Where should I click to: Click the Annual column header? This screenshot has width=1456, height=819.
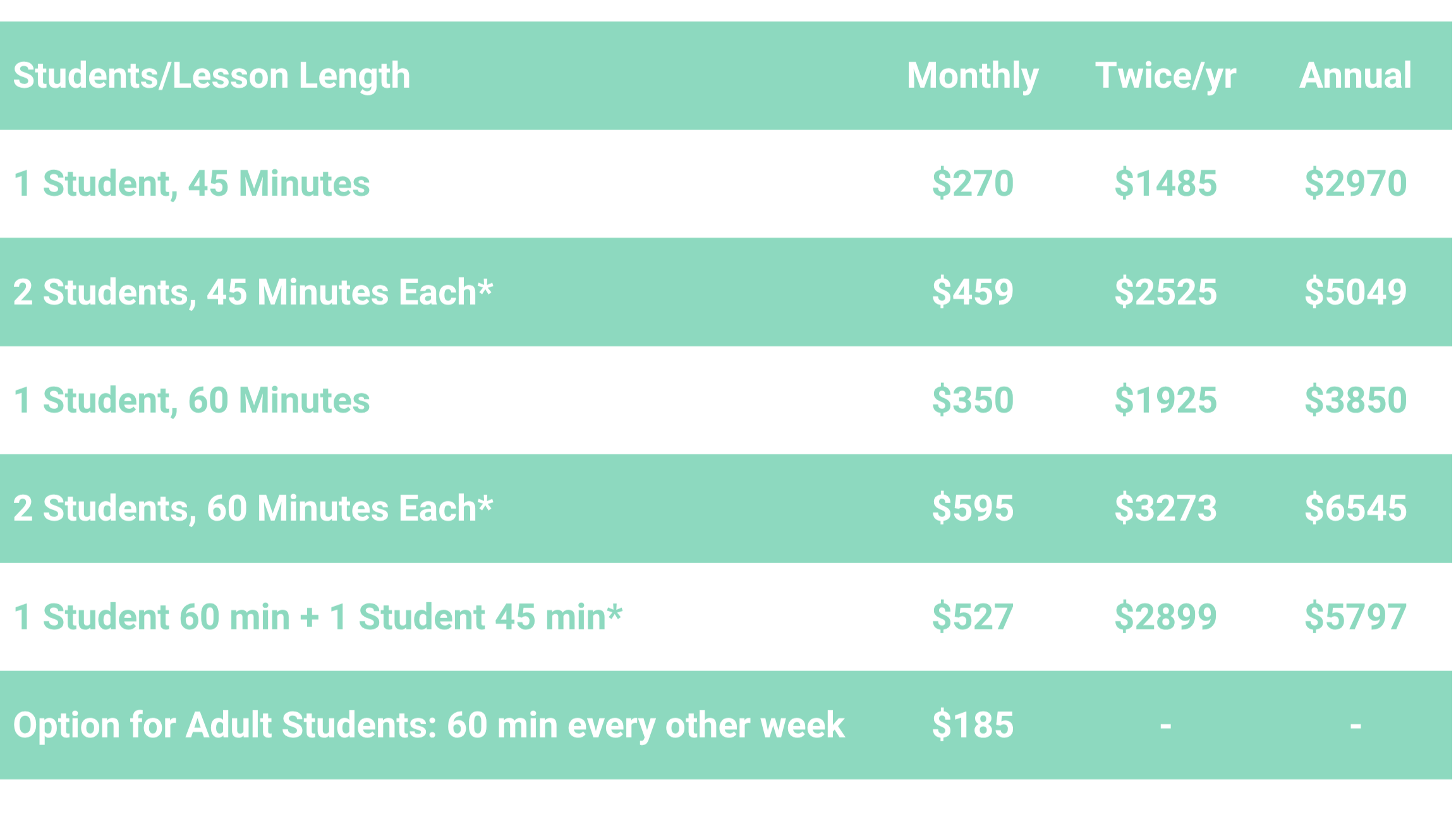pos(1356,75)
